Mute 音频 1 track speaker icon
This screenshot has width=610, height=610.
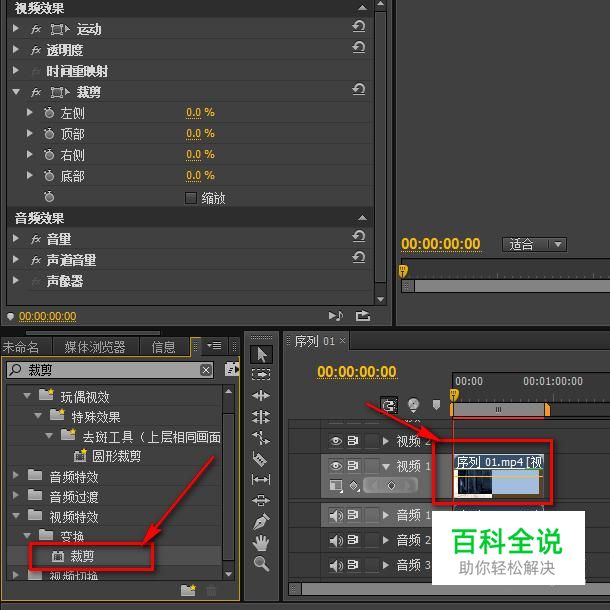pyautogui.click(x=336, y=515)
